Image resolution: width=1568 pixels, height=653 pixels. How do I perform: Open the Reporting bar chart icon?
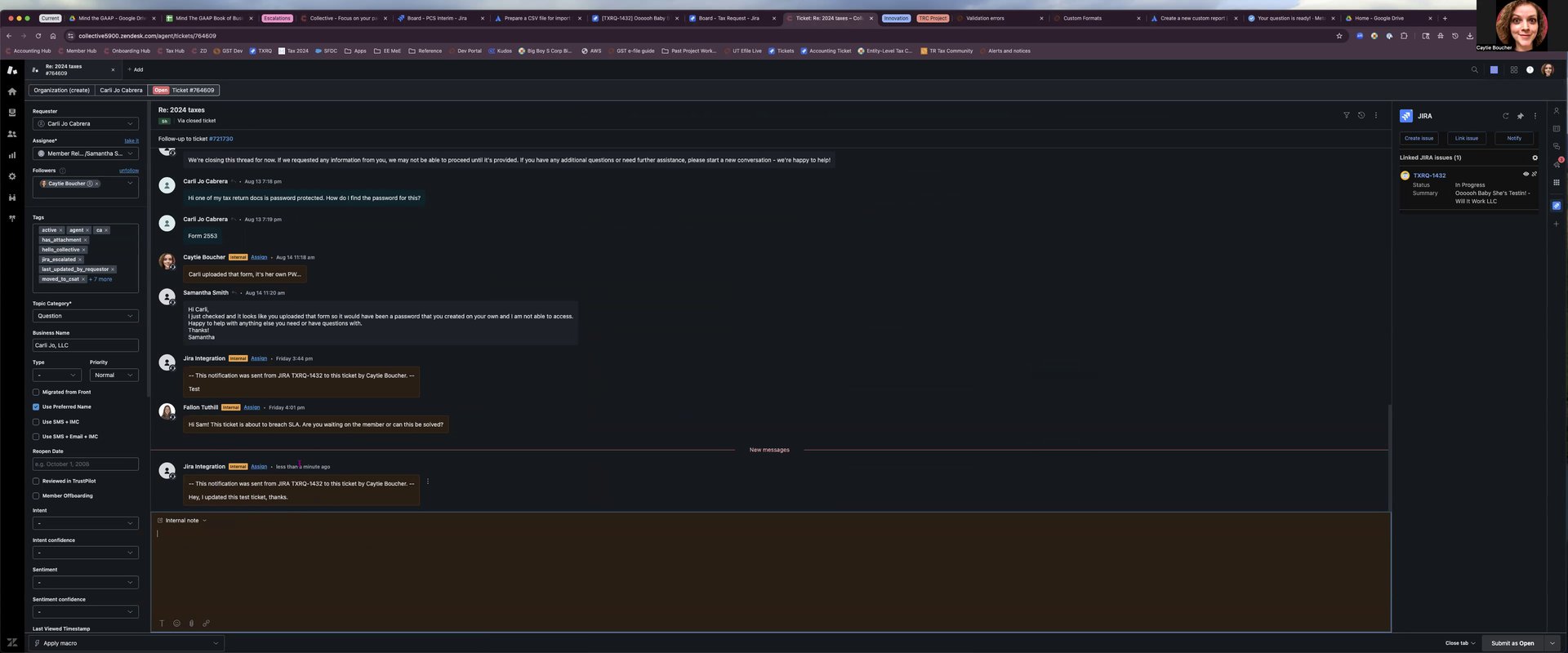[x=11, y=155]
